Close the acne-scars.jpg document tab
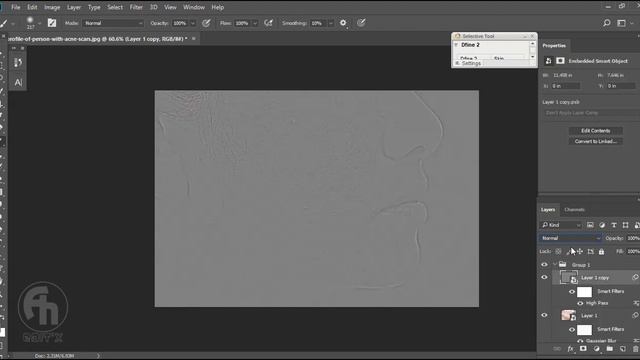 [194, 39]
